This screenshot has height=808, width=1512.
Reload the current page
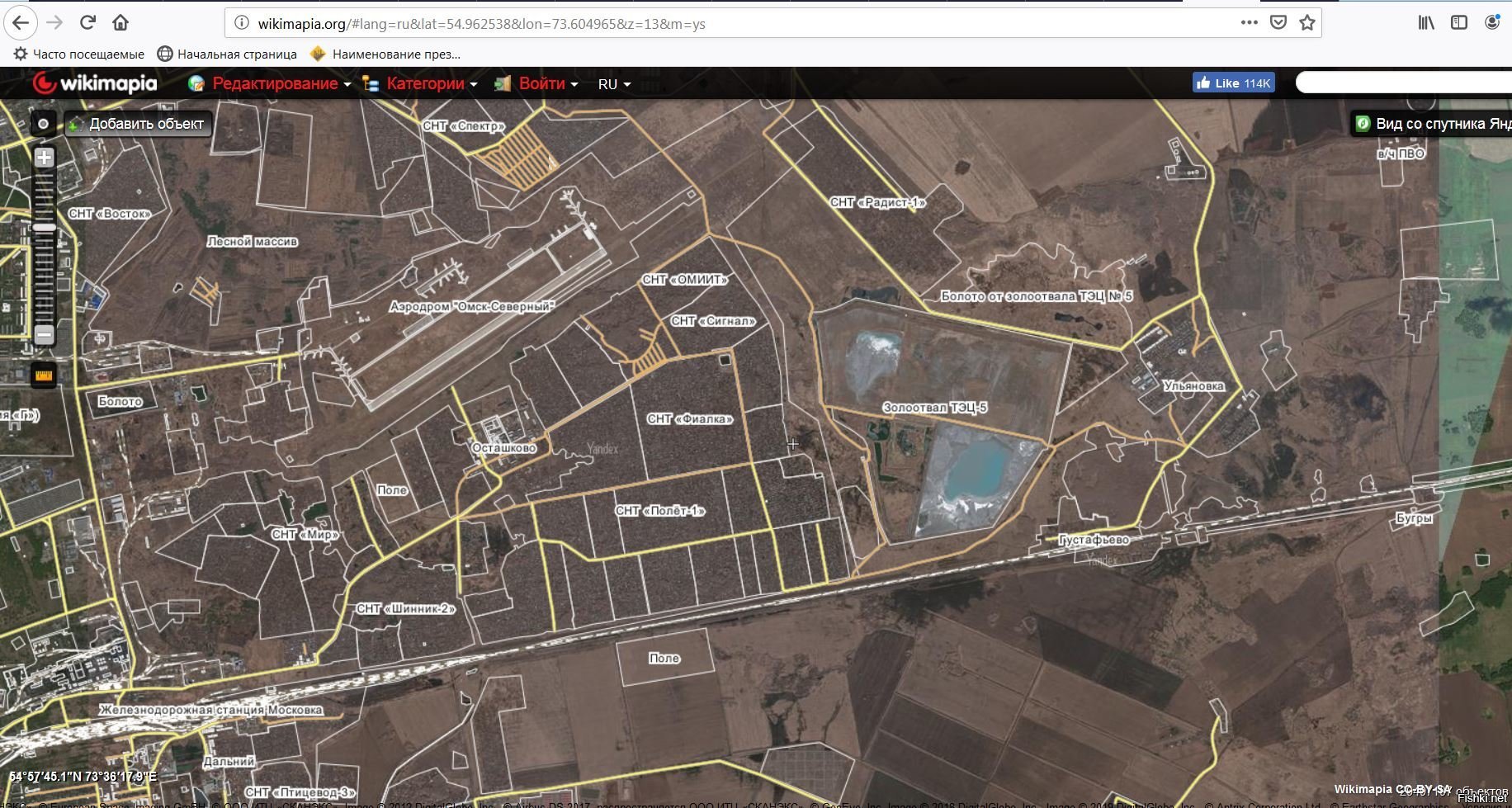(87, 23)
